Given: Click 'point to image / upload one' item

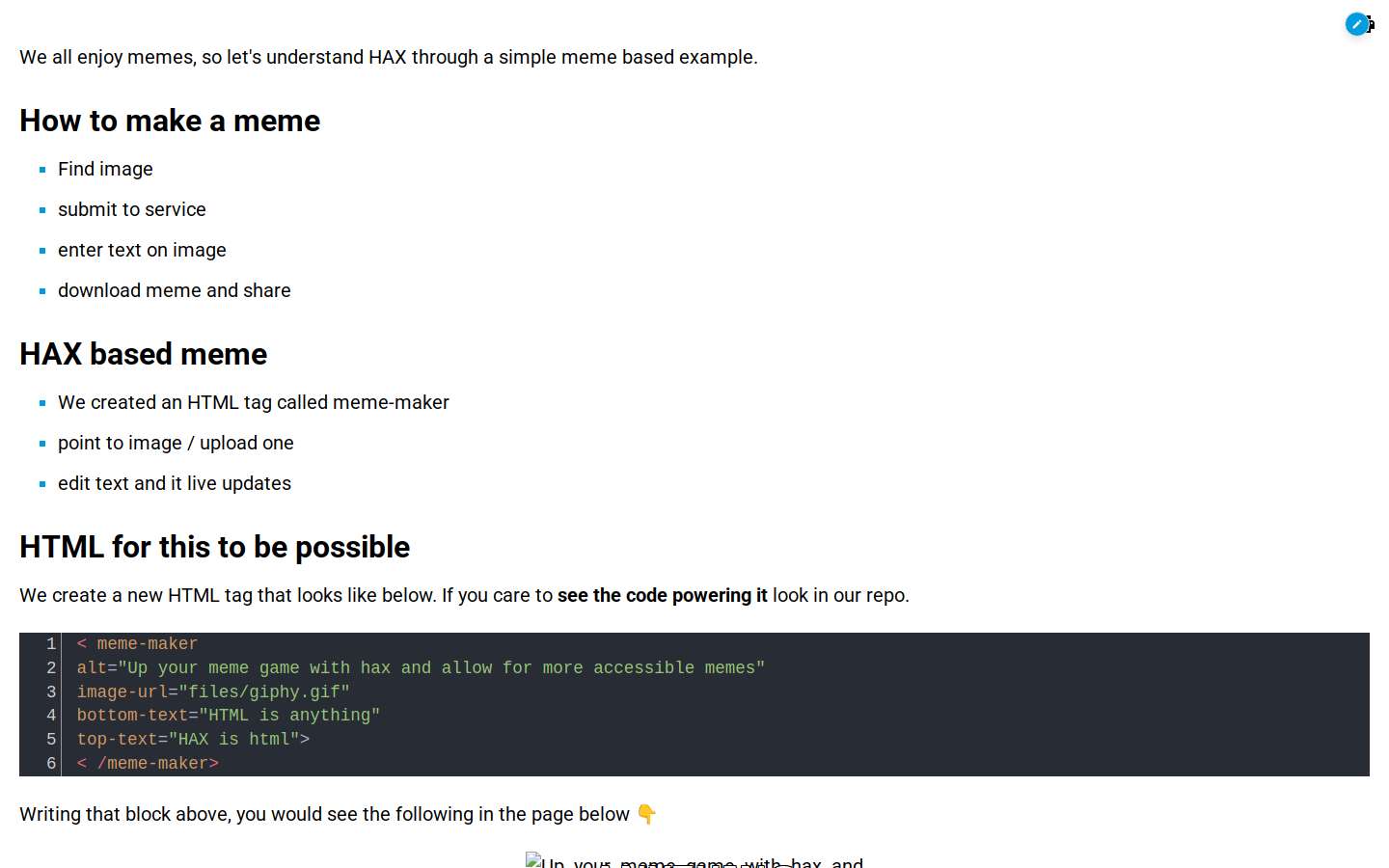Looking at the screenshot, I should (176, 443).
